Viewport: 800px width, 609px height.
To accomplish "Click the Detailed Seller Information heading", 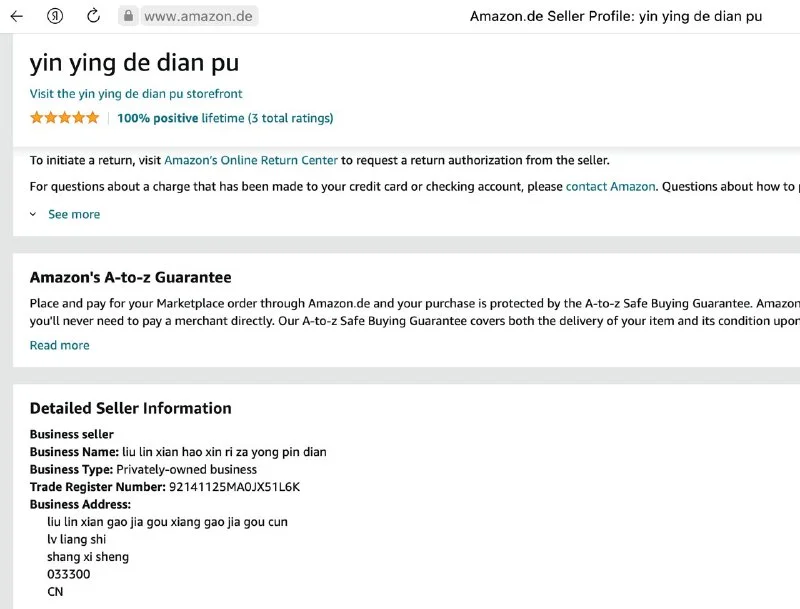I will (x=131, y=409).
